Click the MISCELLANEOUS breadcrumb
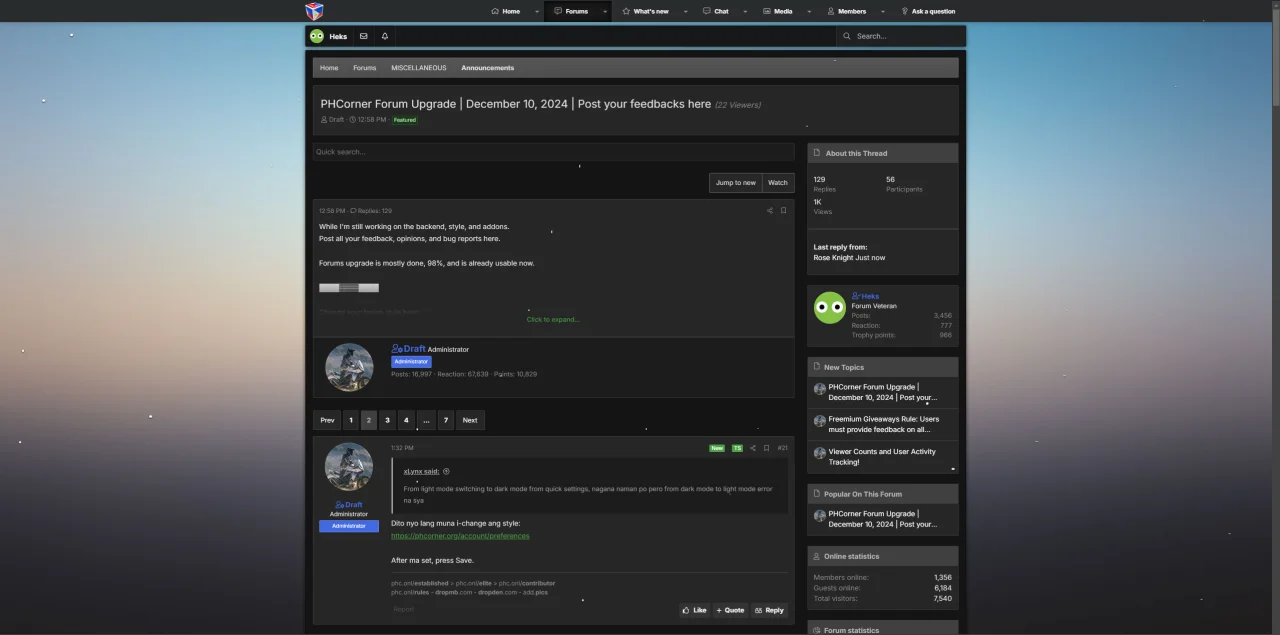 pyautogui.click(x=419, y=68)
